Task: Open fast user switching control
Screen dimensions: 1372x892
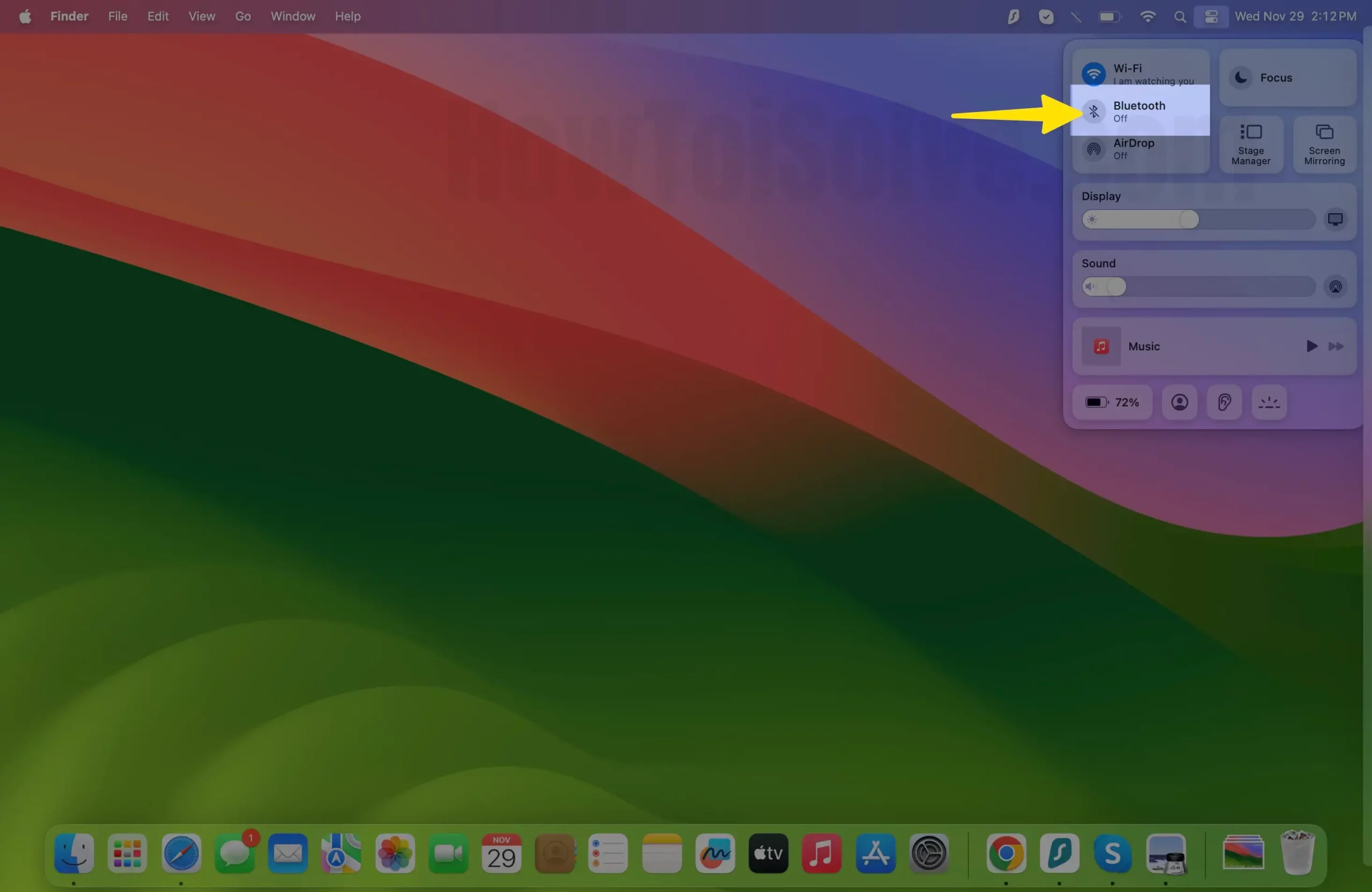Action: 1180,402
